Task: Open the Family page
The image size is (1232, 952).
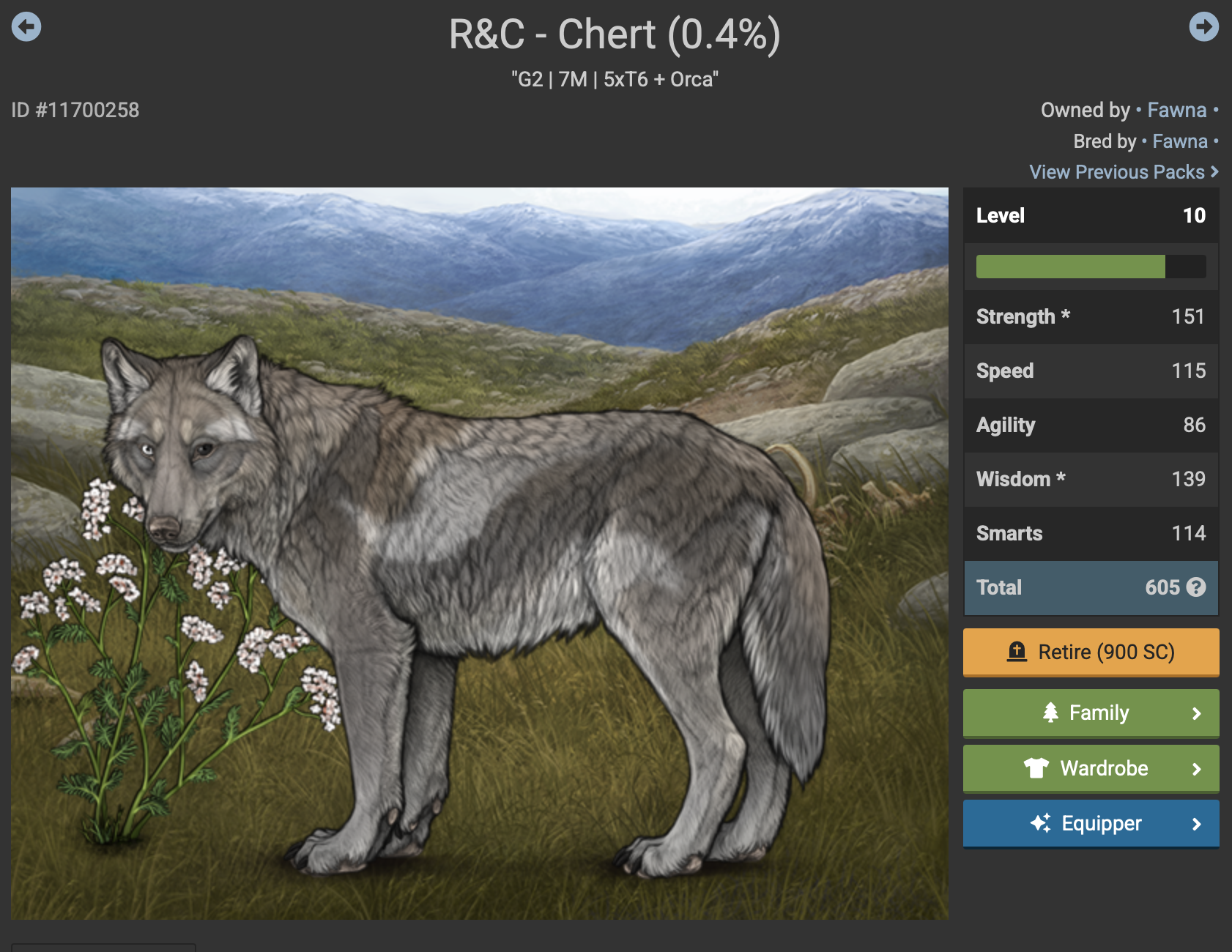Action: point(1091,713)
